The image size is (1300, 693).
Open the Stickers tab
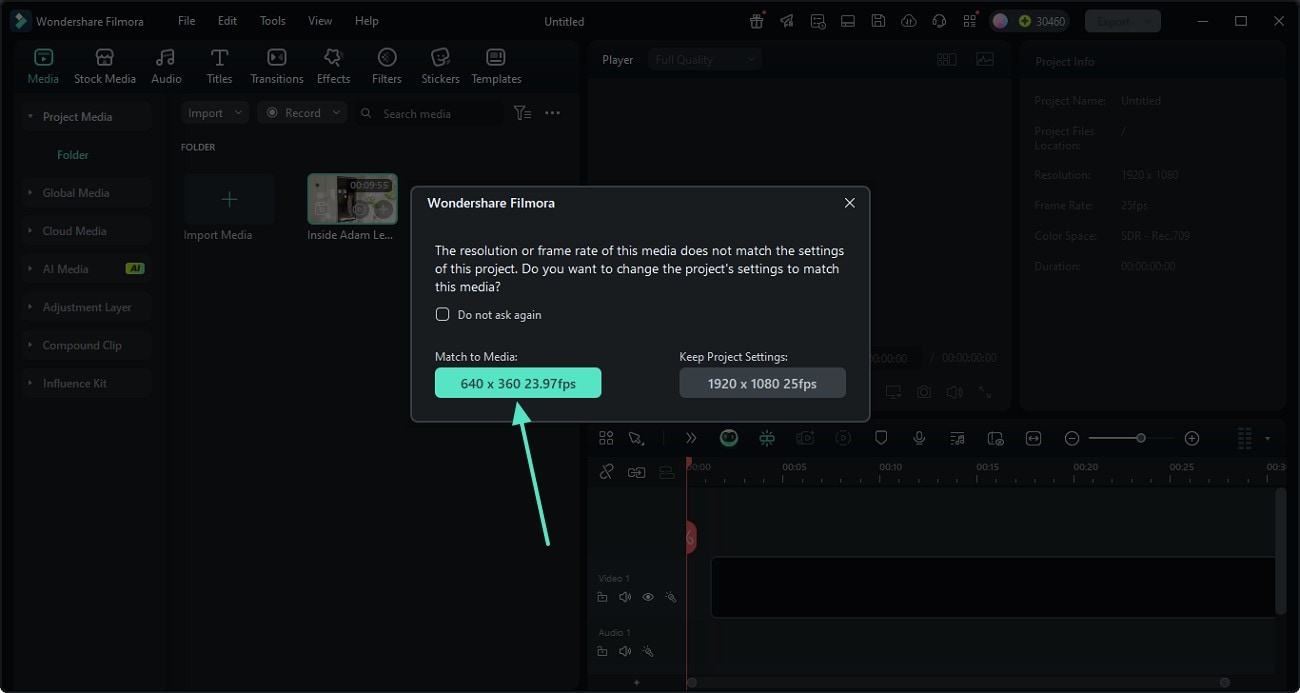pyautogui.click(x=440, y=66)
